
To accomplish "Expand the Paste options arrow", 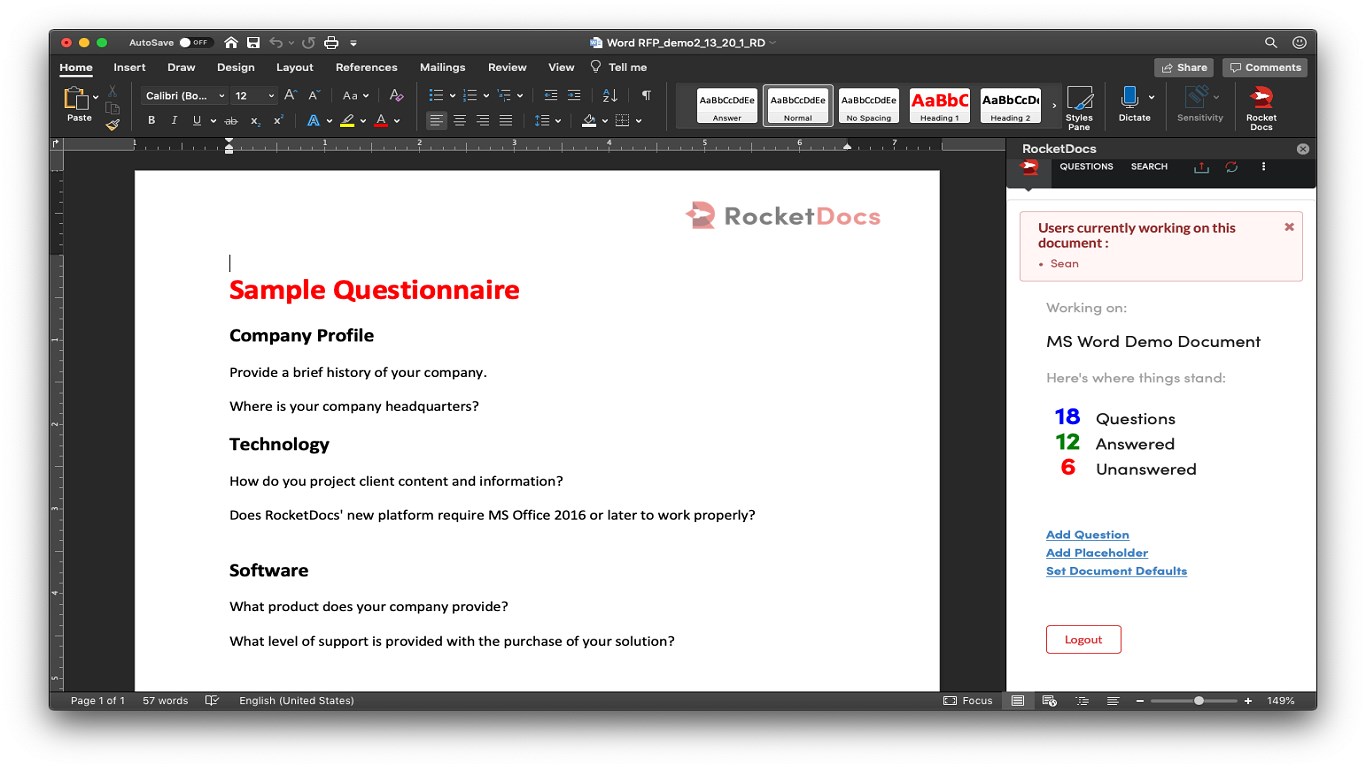I will click(96, 98).
